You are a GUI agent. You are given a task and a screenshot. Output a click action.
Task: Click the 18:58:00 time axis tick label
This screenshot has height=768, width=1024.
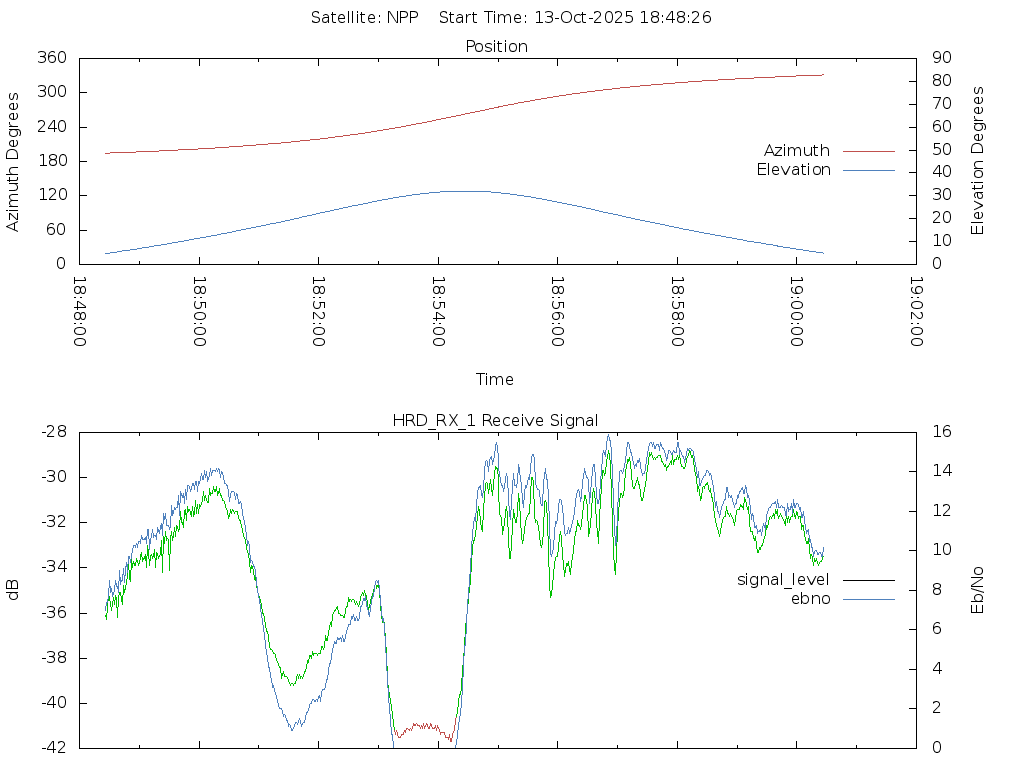point(677,312)
